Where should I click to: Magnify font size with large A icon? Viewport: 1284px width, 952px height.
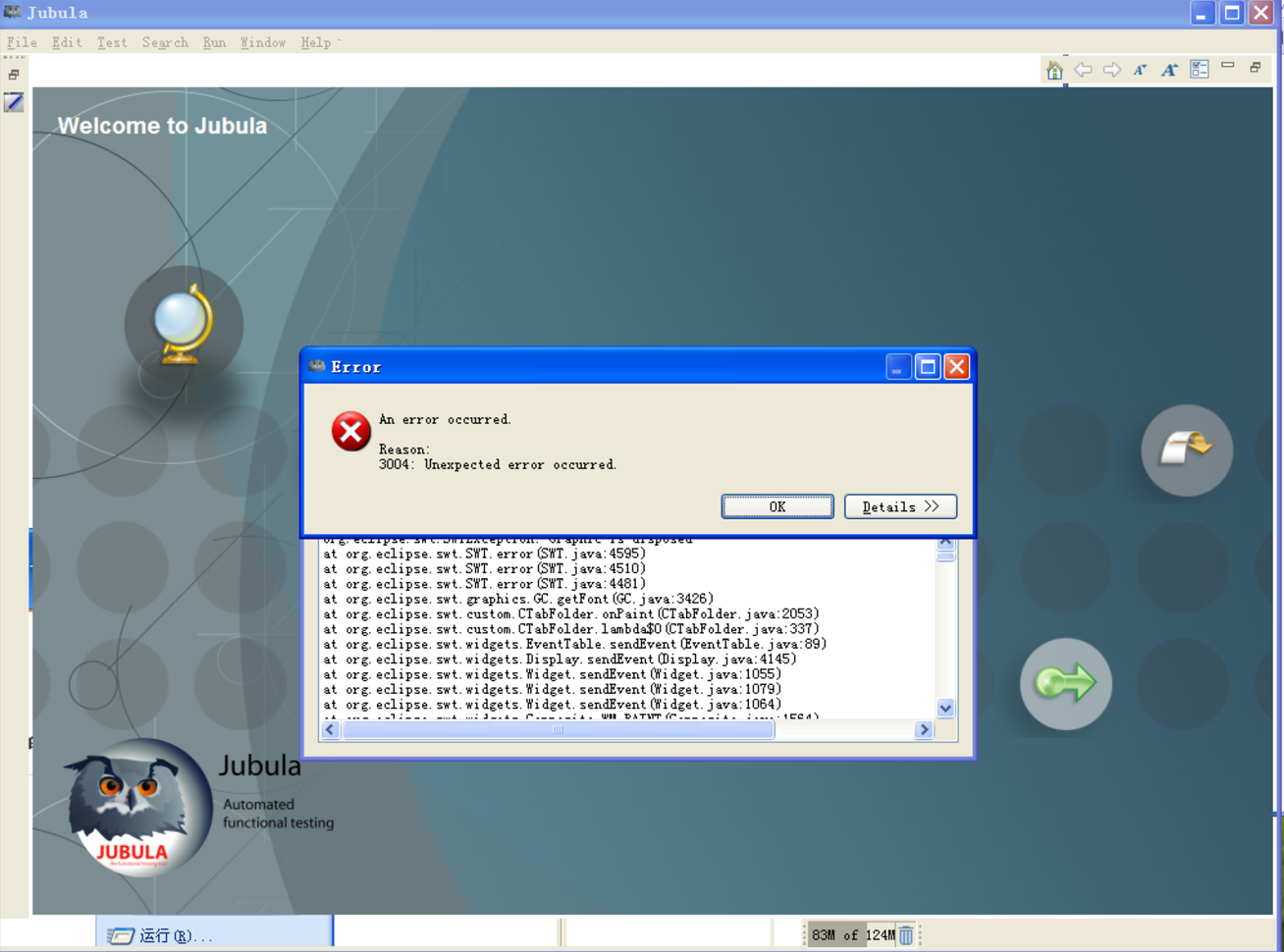[1169, 70]
